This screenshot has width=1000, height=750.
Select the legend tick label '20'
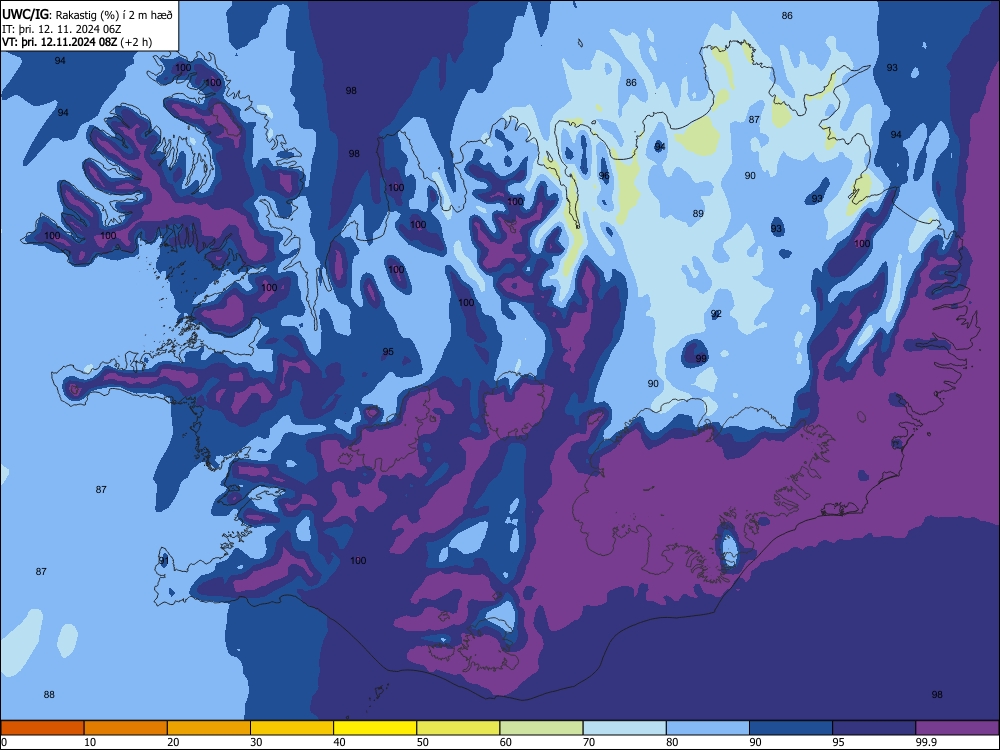coord(173,742)
